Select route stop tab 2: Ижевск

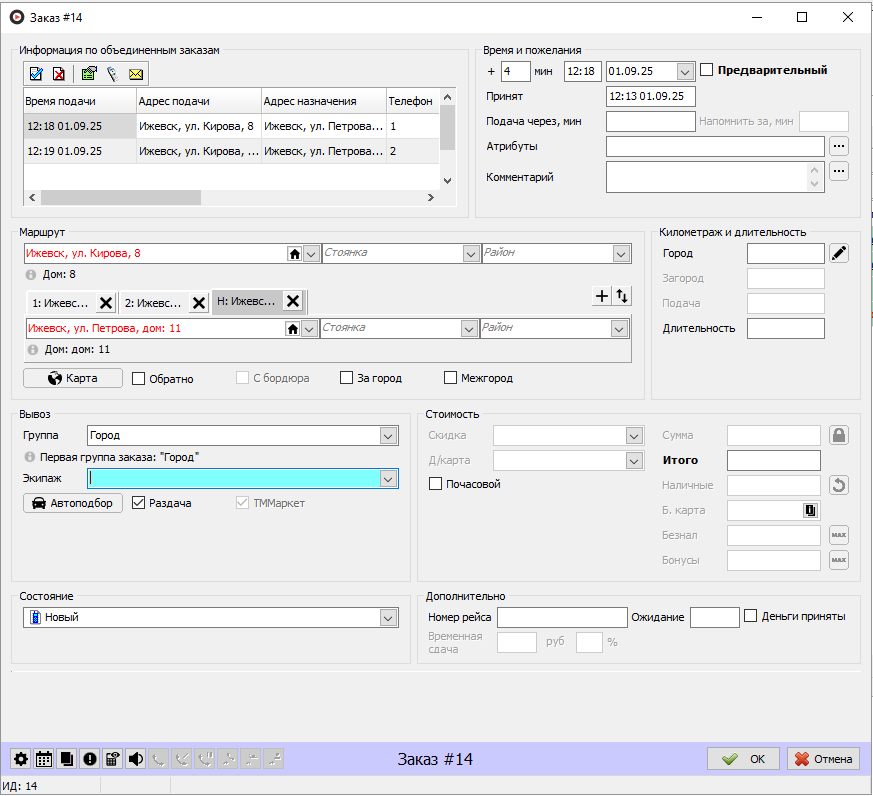153,302
